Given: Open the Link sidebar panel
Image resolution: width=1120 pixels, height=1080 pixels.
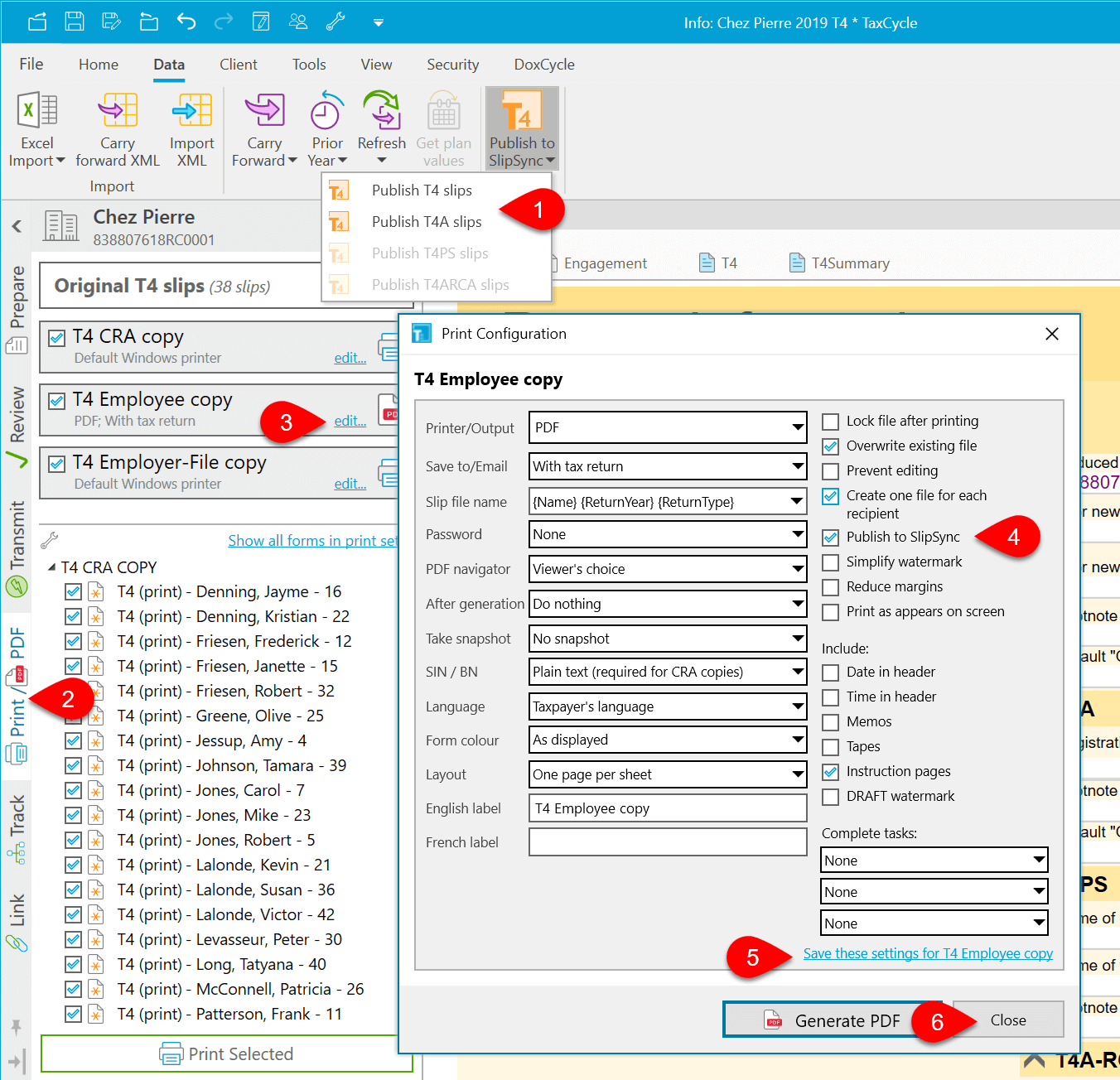Looking at the screenshot, I should [x=17, y=922].
